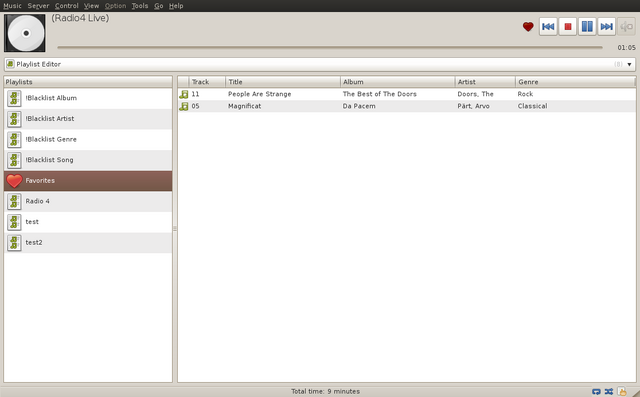This screenshot has width=640, height=397.
Task: Open the View menu
Action: pyautogui.click(x=91, y=6)
